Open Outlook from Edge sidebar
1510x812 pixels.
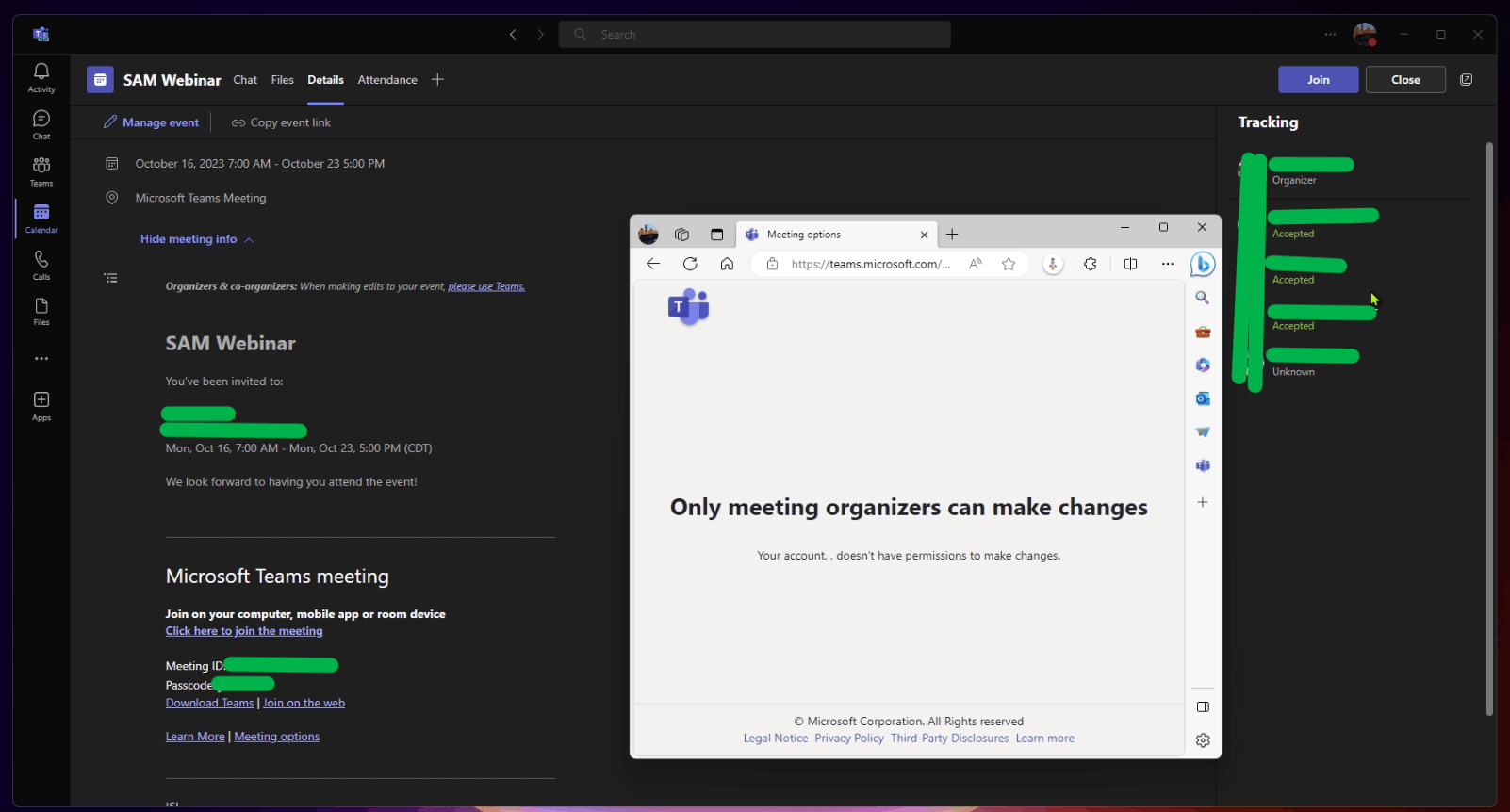1203,398
